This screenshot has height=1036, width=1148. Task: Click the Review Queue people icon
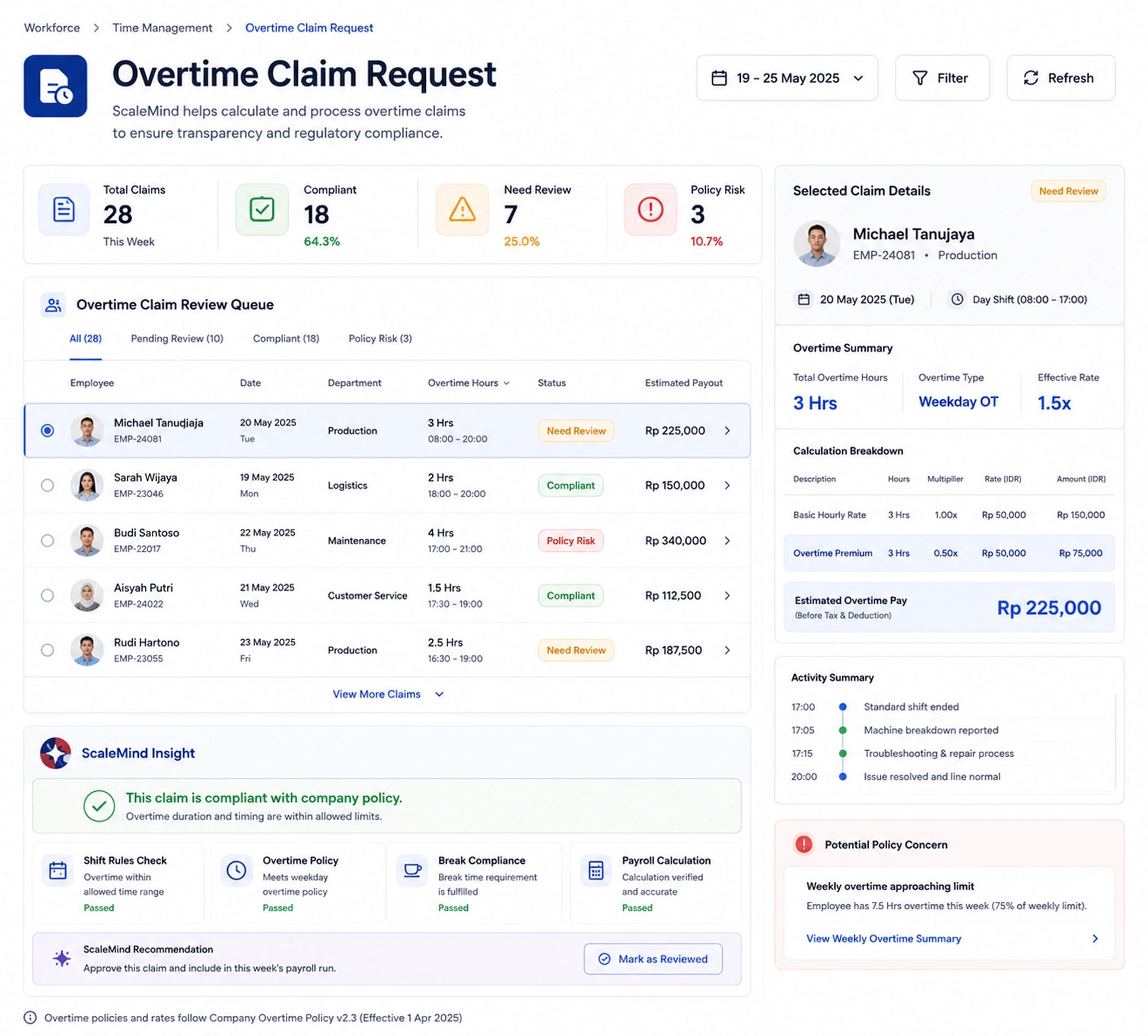pyautogui.click(x=54, y=305)
